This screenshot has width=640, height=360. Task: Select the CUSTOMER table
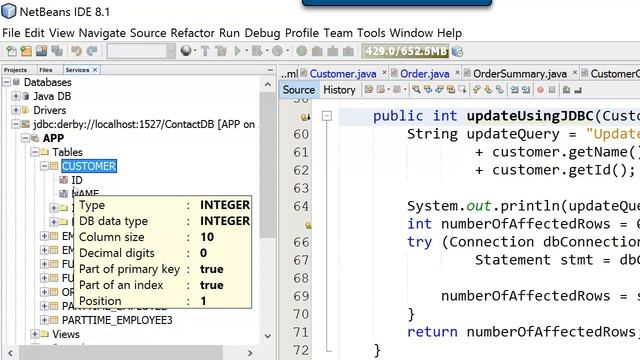click(89, 166)
